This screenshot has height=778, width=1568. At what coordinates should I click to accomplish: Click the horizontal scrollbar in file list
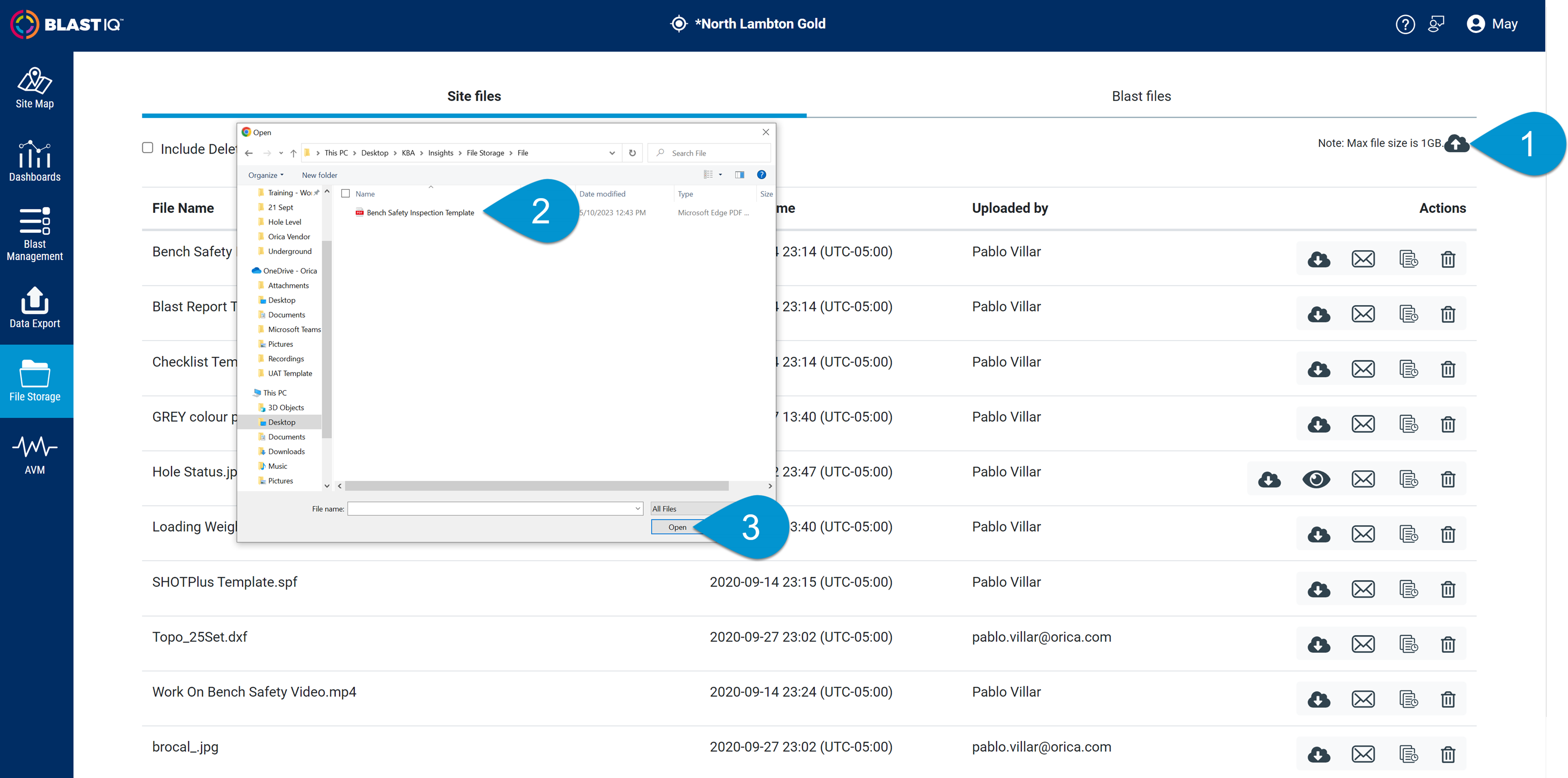coord(536,486)
